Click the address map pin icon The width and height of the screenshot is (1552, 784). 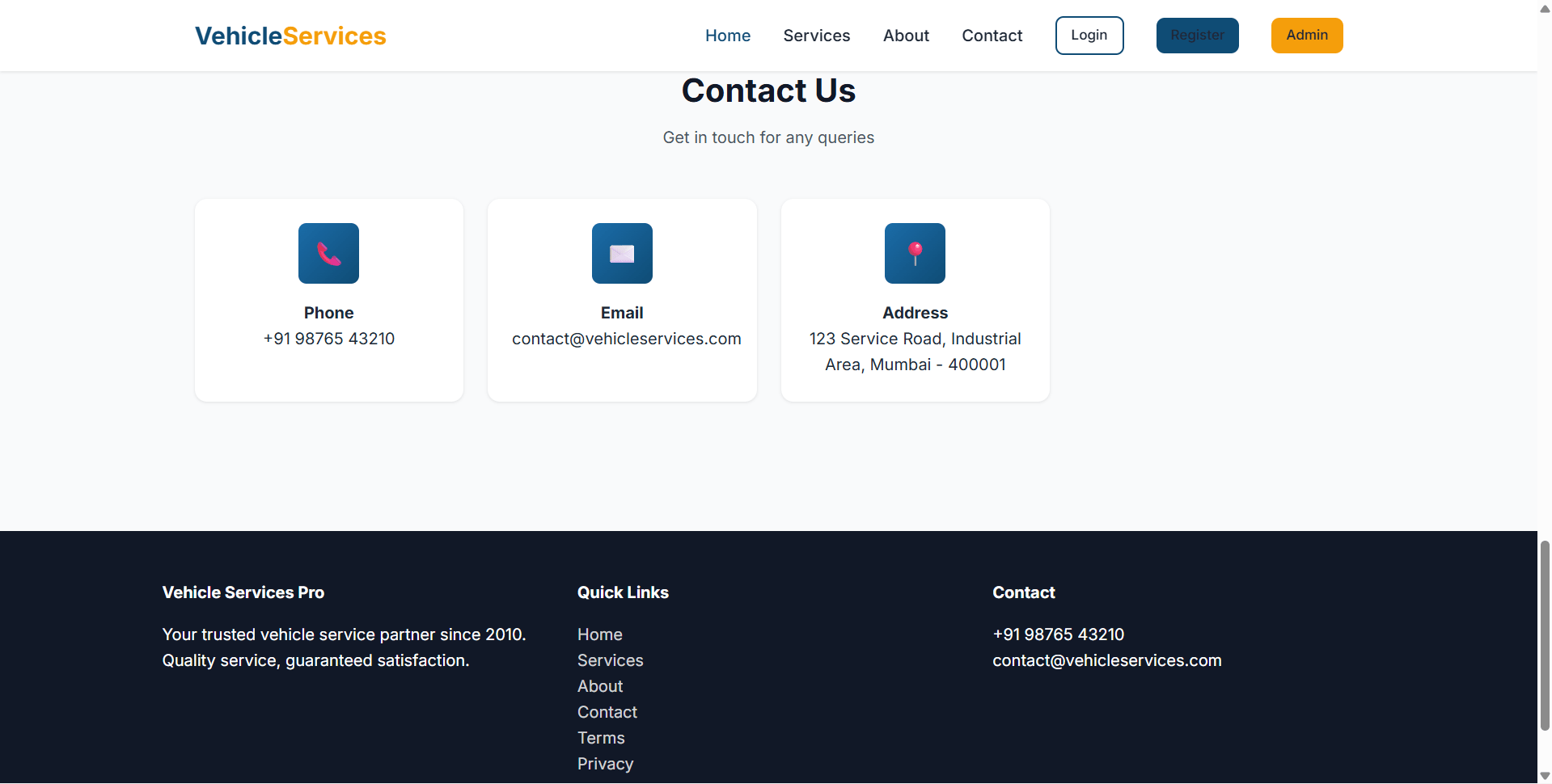coord(915,254)
